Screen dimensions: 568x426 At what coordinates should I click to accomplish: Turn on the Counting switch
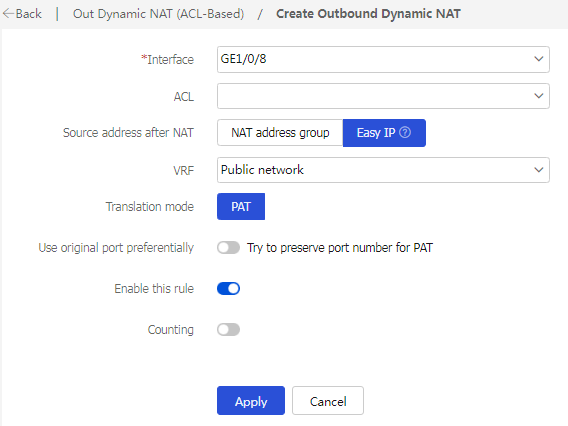229,330
